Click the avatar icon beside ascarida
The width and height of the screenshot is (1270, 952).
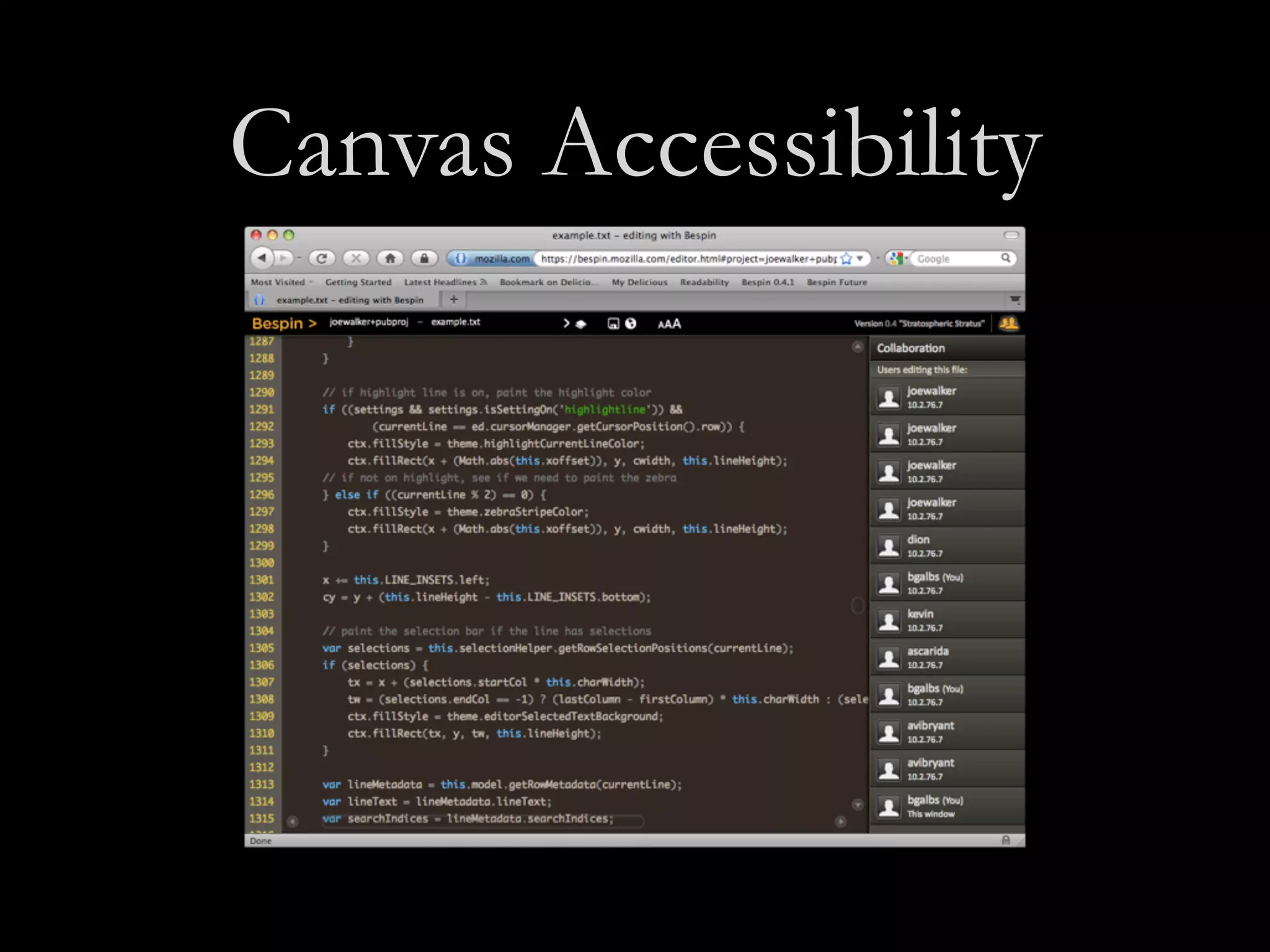(889, 658)
